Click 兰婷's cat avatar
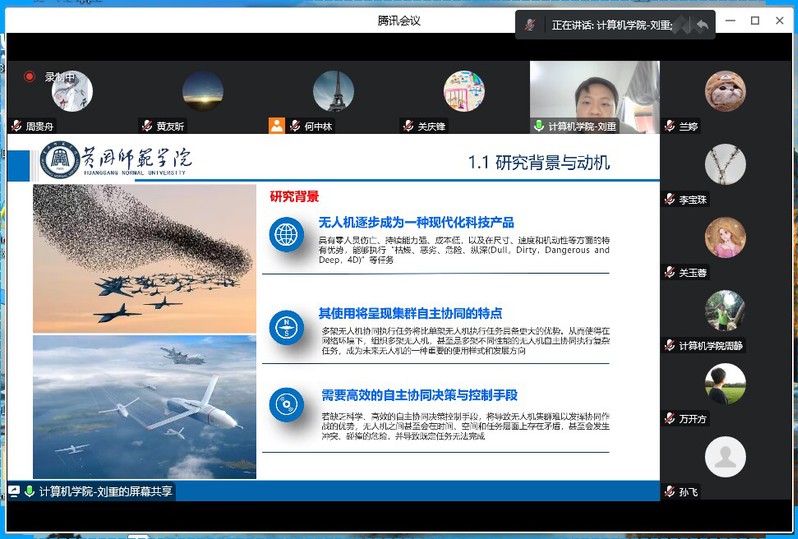Screen dimensions: 798x539 [x=725, y=91]
